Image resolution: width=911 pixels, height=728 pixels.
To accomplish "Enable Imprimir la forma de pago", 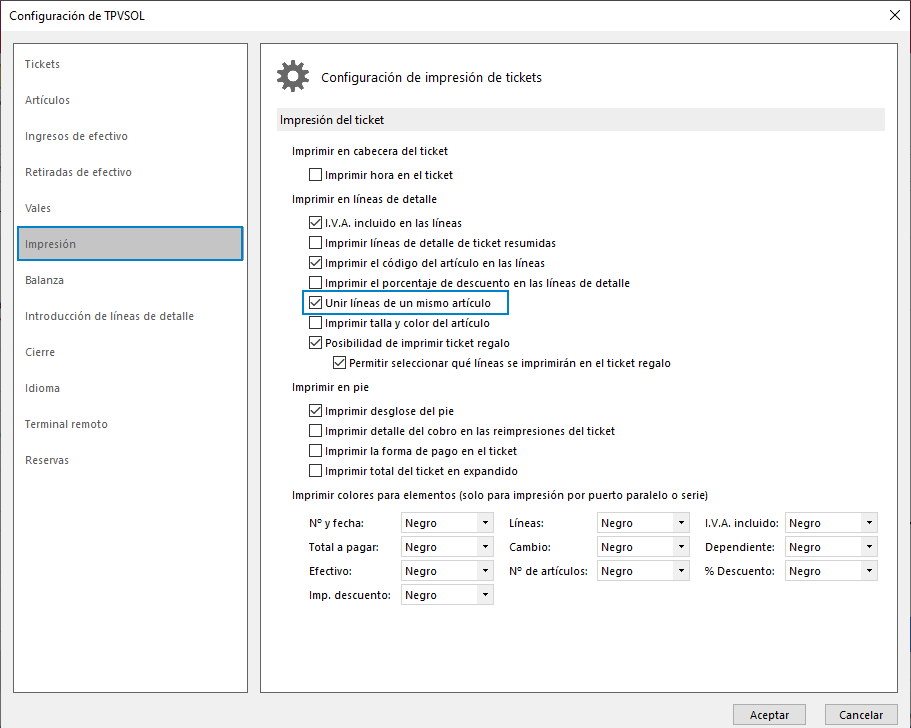I will pyautogui.click(x=315, y=451).
